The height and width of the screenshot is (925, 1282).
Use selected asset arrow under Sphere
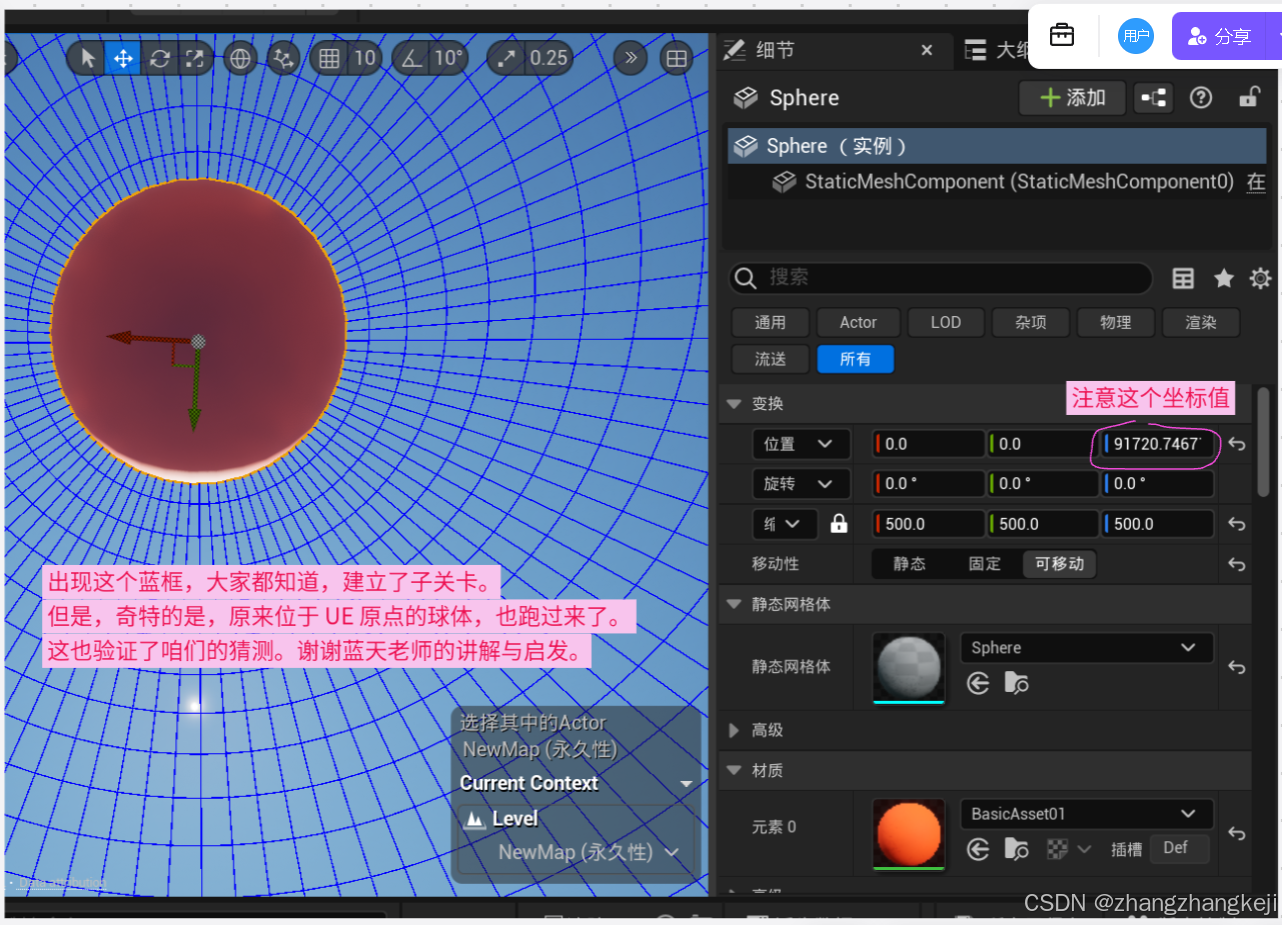pyautogui.click(x=978, y=684)
